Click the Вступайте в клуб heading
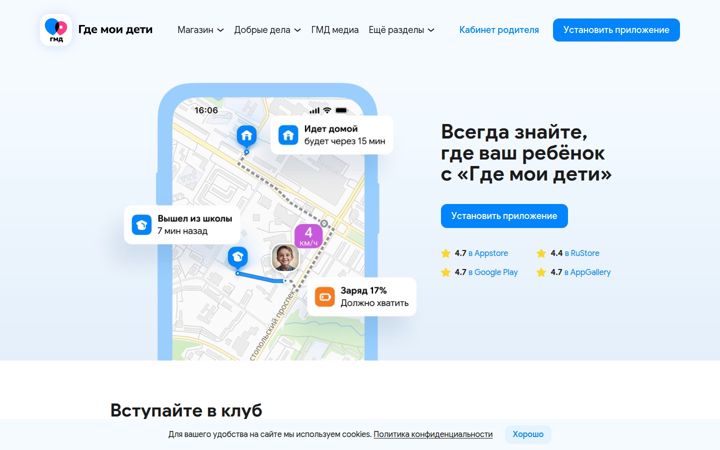This screenshot has height=450, width=720. (x=186, y=410)
